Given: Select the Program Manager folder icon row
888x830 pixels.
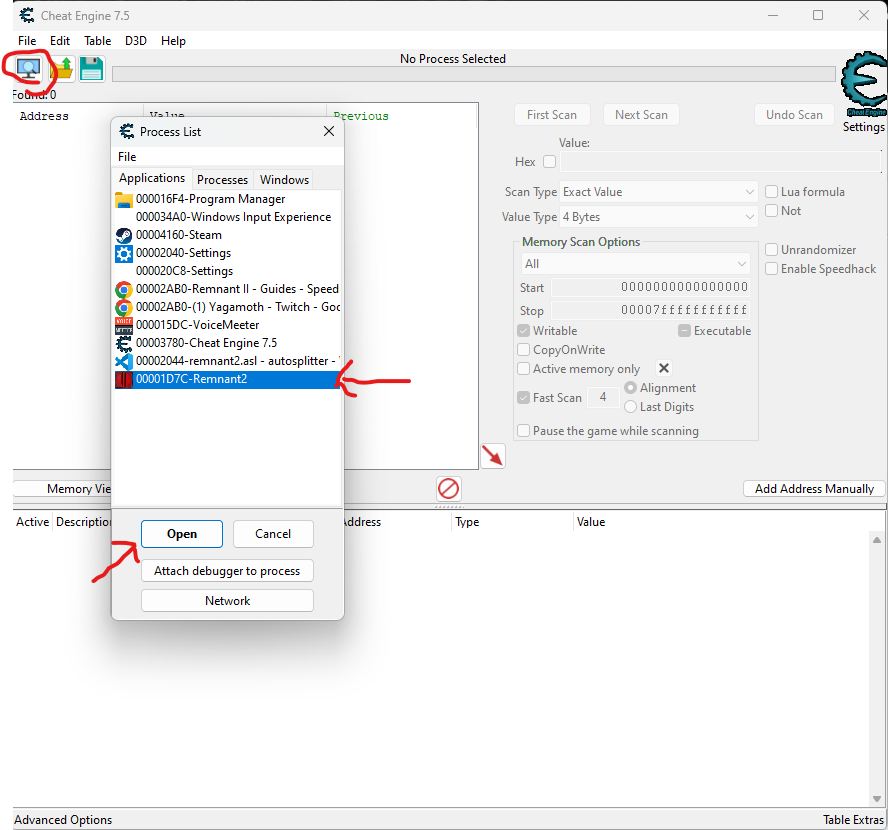Looking at the screenshot, I should coord(227,199).
